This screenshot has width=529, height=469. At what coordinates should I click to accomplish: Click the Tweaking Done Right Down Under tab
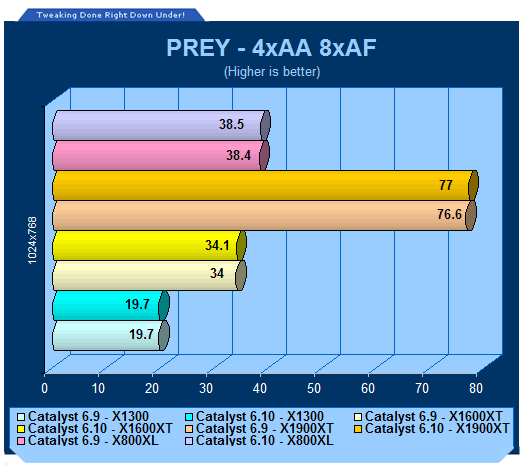coord(111,15)
